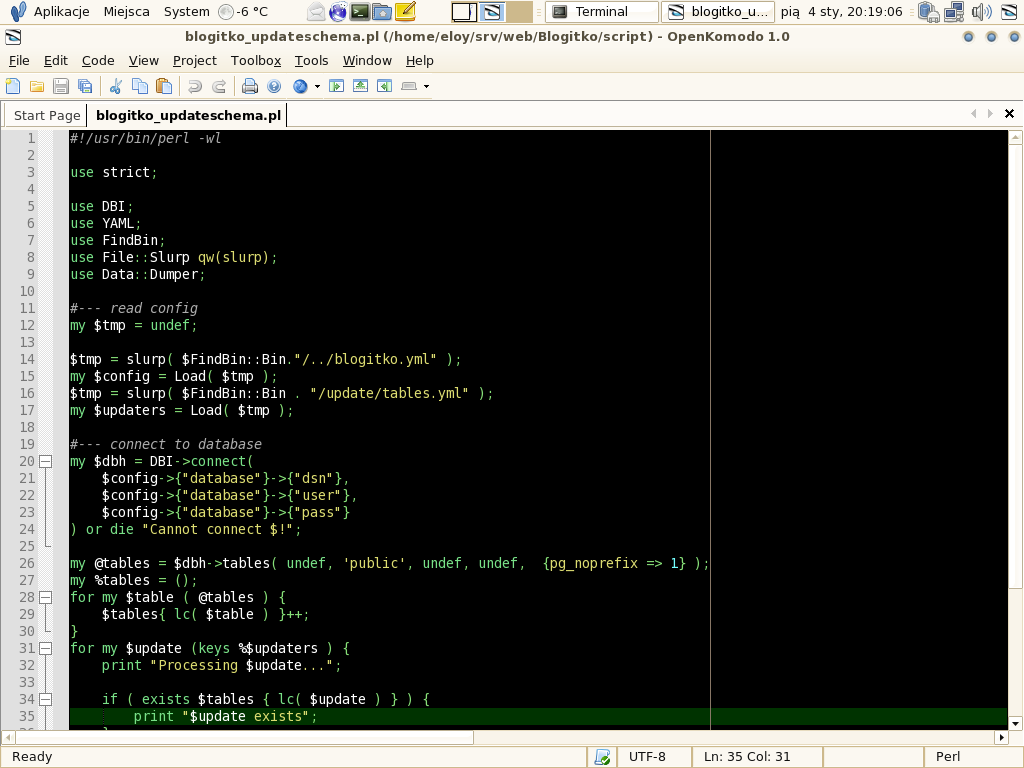The width and height of the screenshot is (1024, 768).
Task: Launch the web browser globe panel icon
Action: 338,12
